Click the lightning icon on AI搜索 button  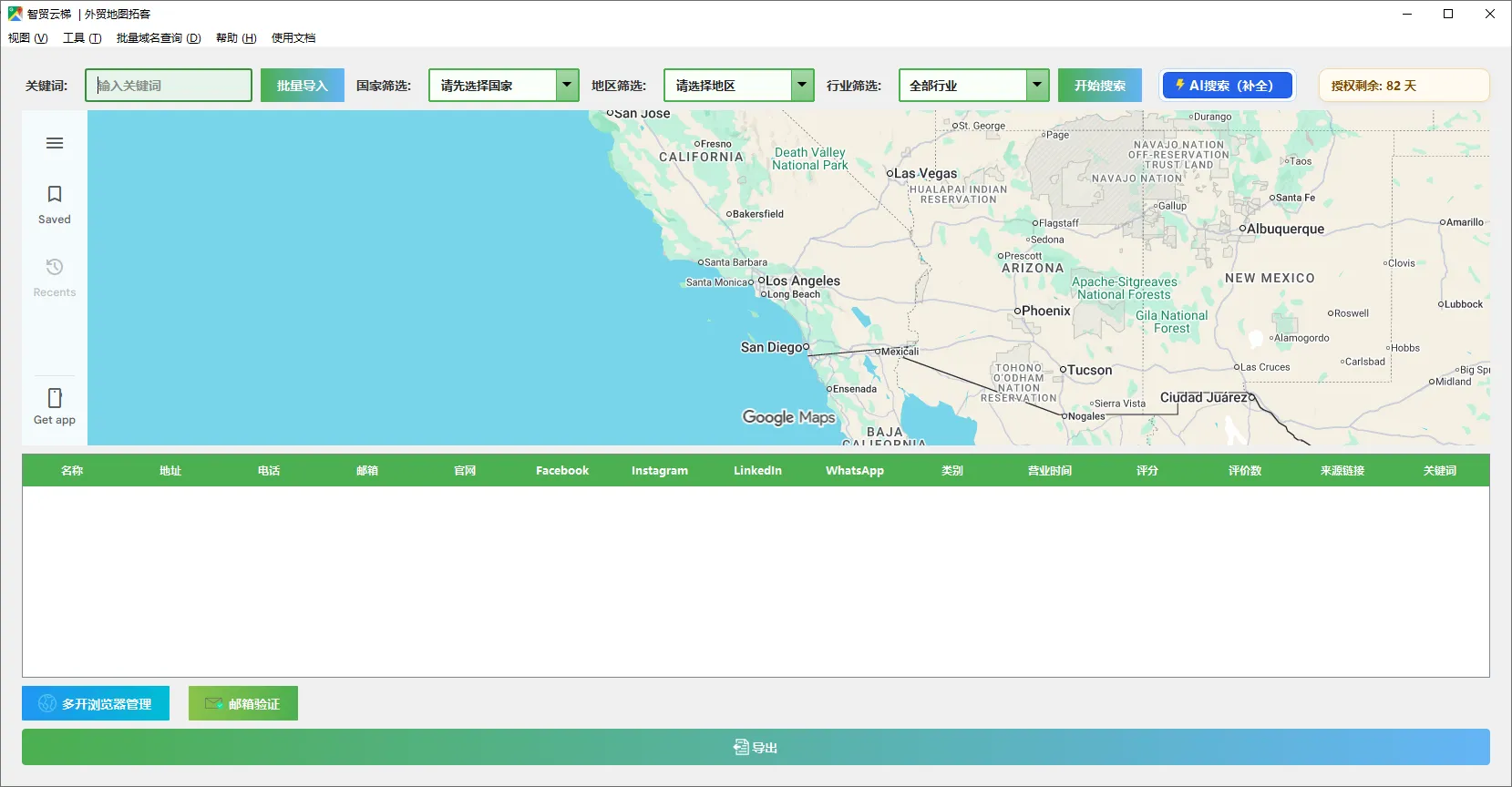tap(1179, 85)
